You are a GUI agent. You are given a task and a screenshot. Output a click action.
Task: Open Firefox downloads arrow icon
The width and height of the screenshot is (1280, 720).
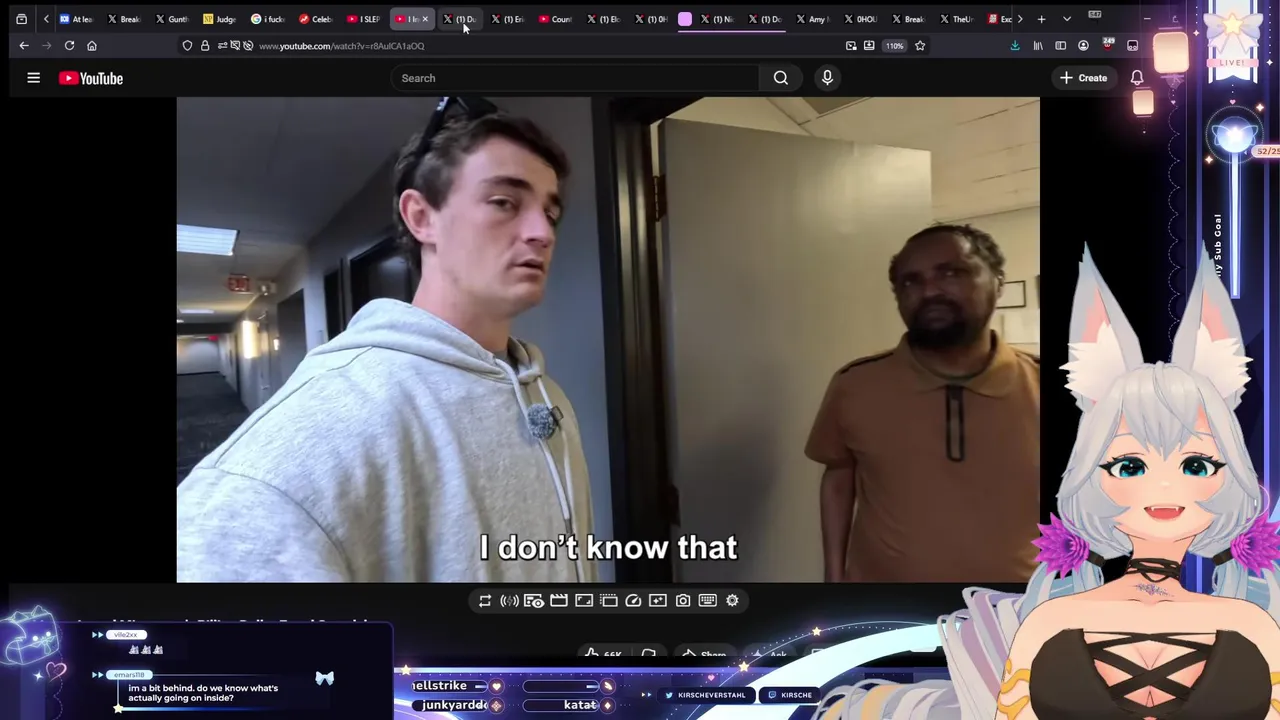(1015, 46)
